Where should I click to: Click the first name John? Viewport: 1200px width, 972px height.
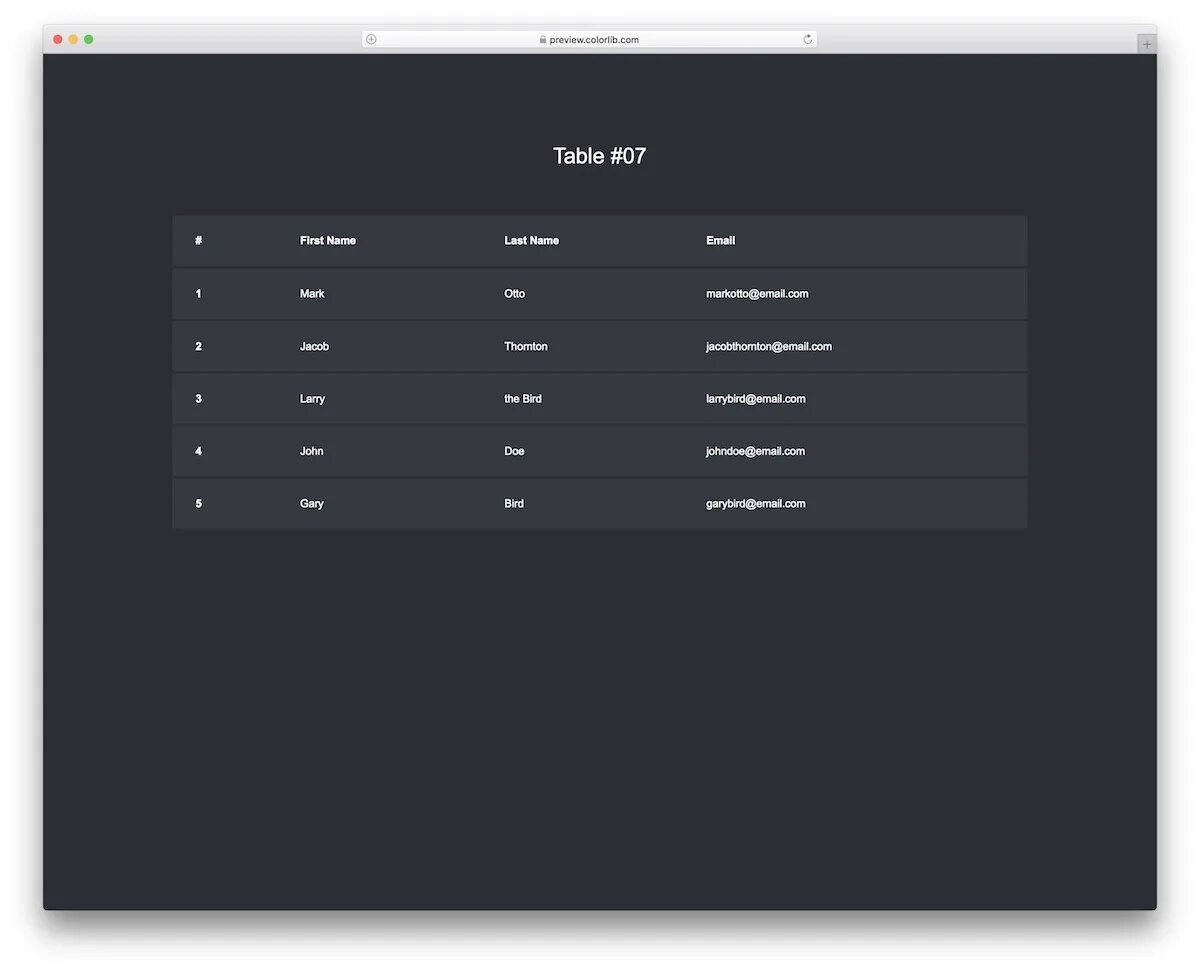click(312, 451)
